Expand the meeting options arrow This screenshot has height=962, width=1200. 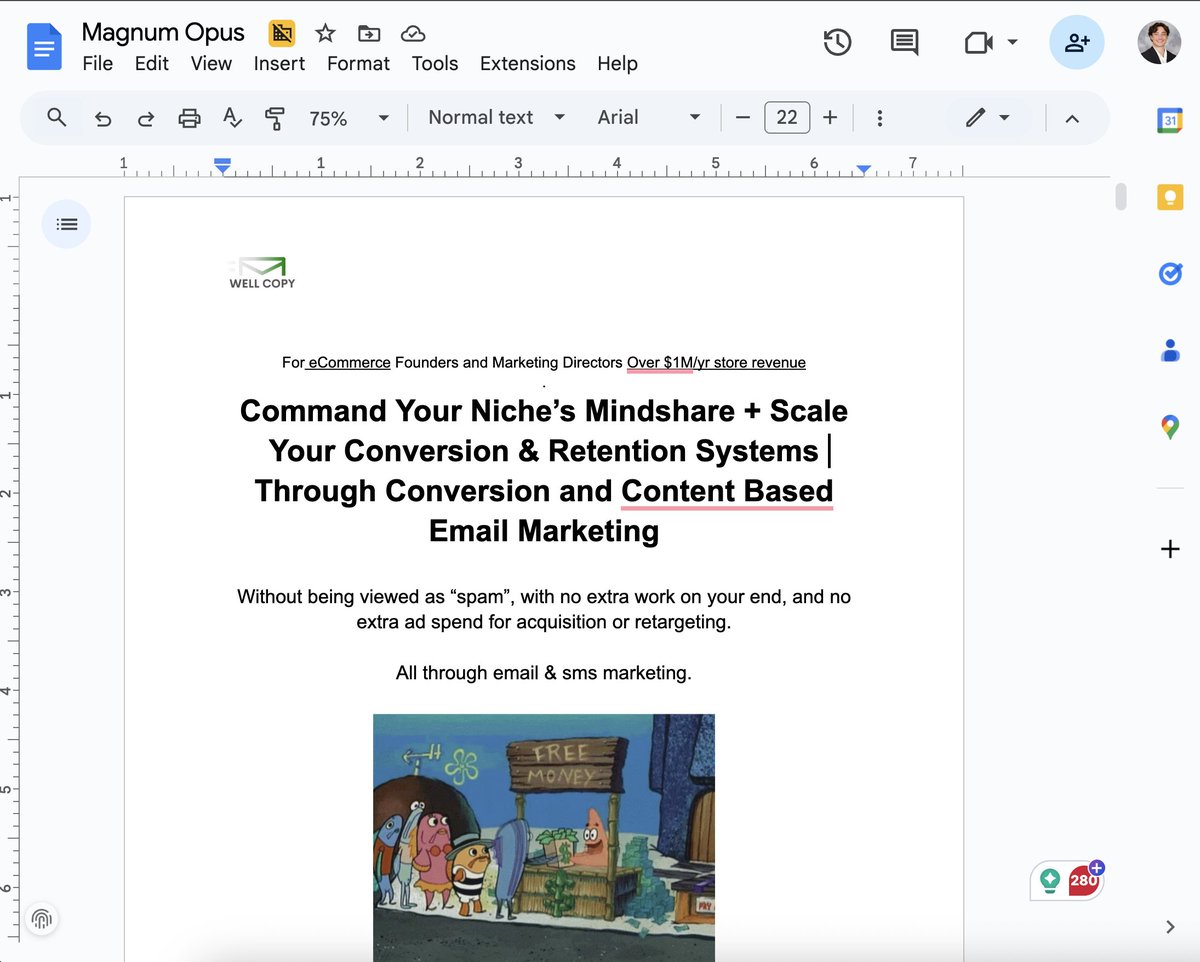(1012, 42)
